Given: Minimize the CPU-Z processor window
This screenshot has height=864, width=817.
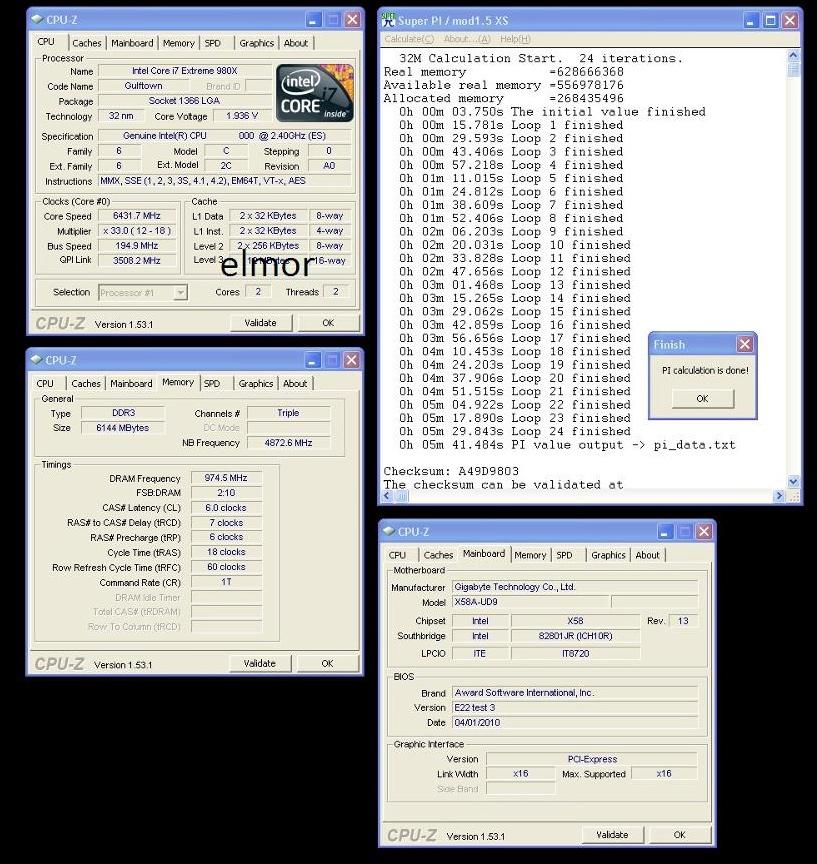Looking at the screenshot, I should click(314, 19).
